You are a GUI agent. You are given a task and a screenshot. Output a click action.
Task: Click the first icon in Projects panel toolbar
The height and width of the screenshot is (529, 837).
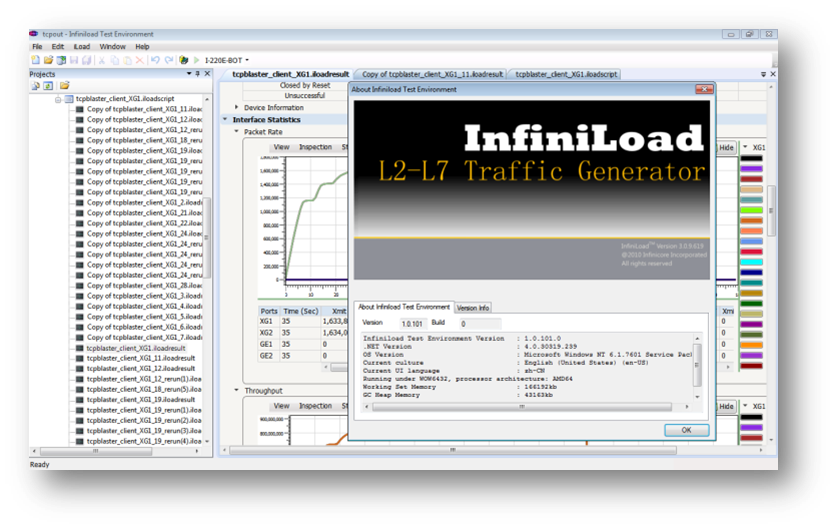tap(35, 85)
